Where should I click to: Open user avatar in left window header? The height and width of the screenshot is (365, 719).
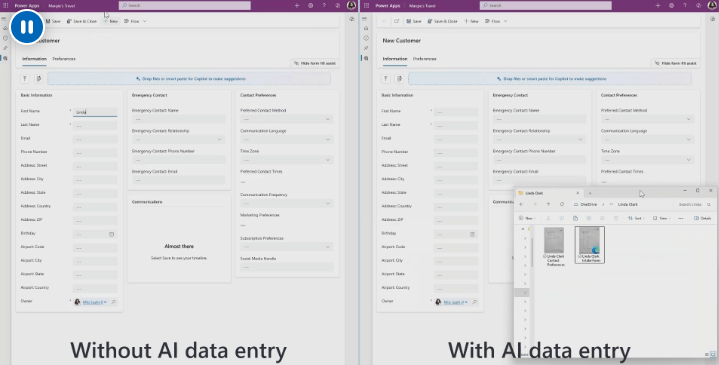point(351,6)
